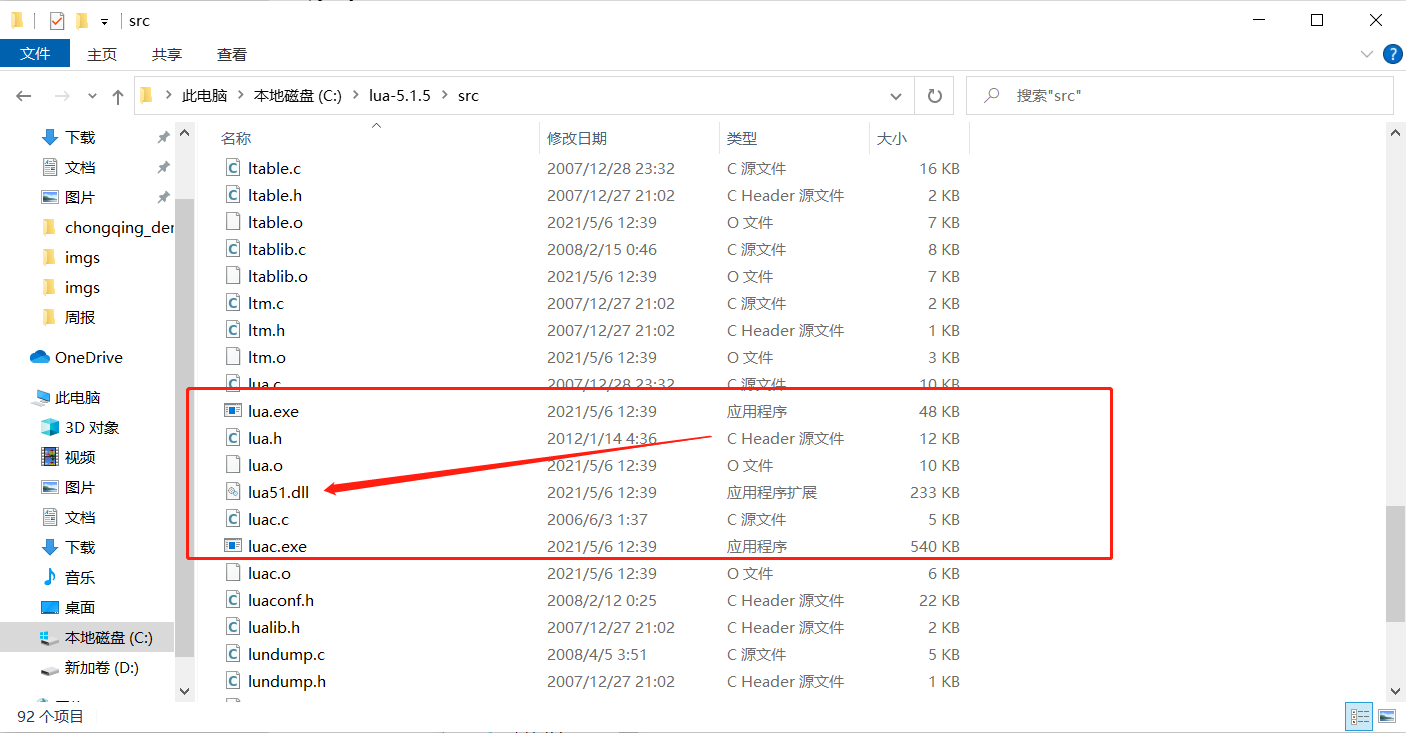Open the address bar history dropdown
Image resolution: width=1406 pixels, height=733 pixels.
click(x=895, y=95)
